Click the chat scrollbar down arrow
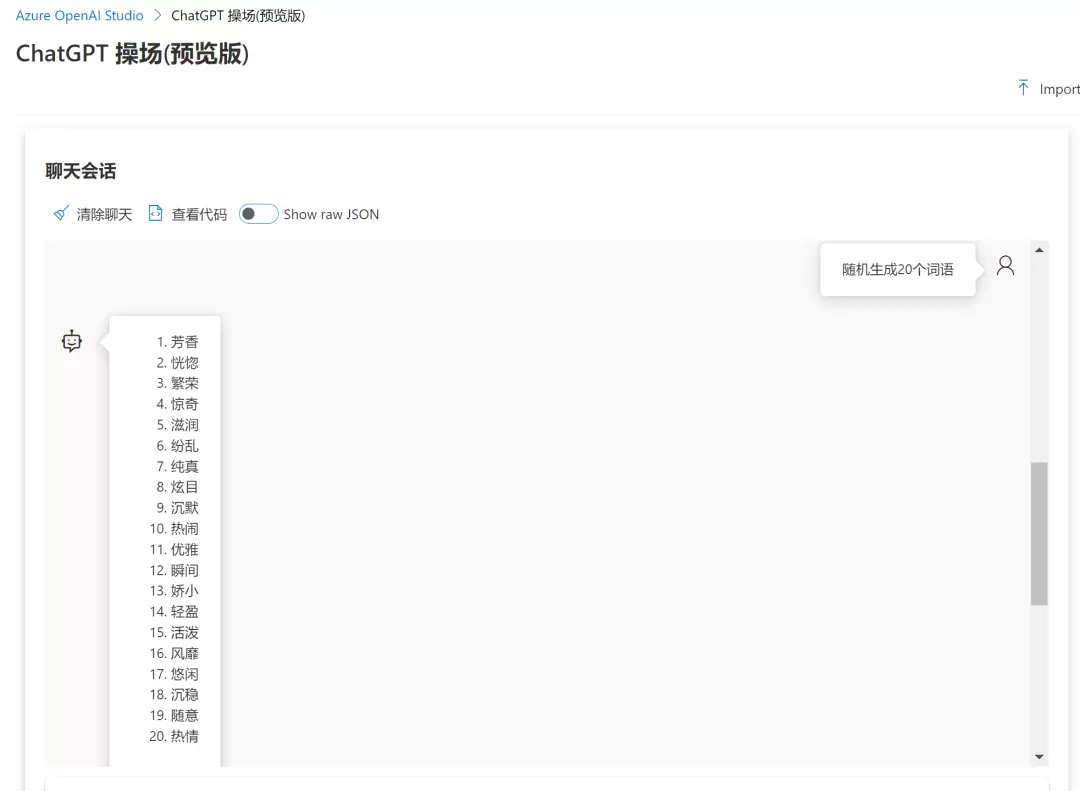Viewport: 1080px width, 791px height. point(1039,757)
